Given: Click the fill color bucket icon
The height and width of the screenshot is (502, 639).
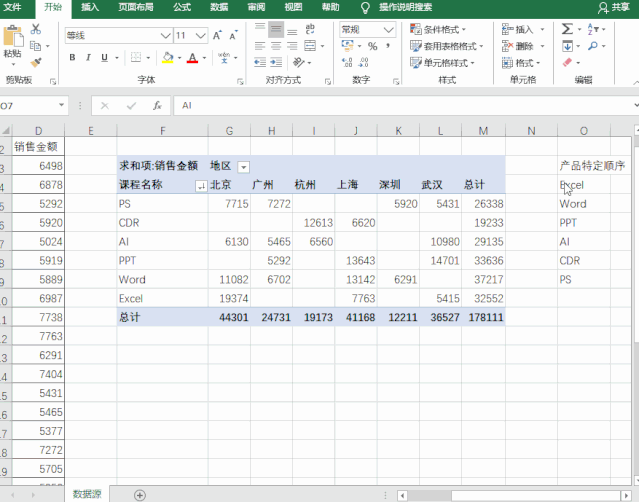Looking at the screenshot, I should click(167, 57).
